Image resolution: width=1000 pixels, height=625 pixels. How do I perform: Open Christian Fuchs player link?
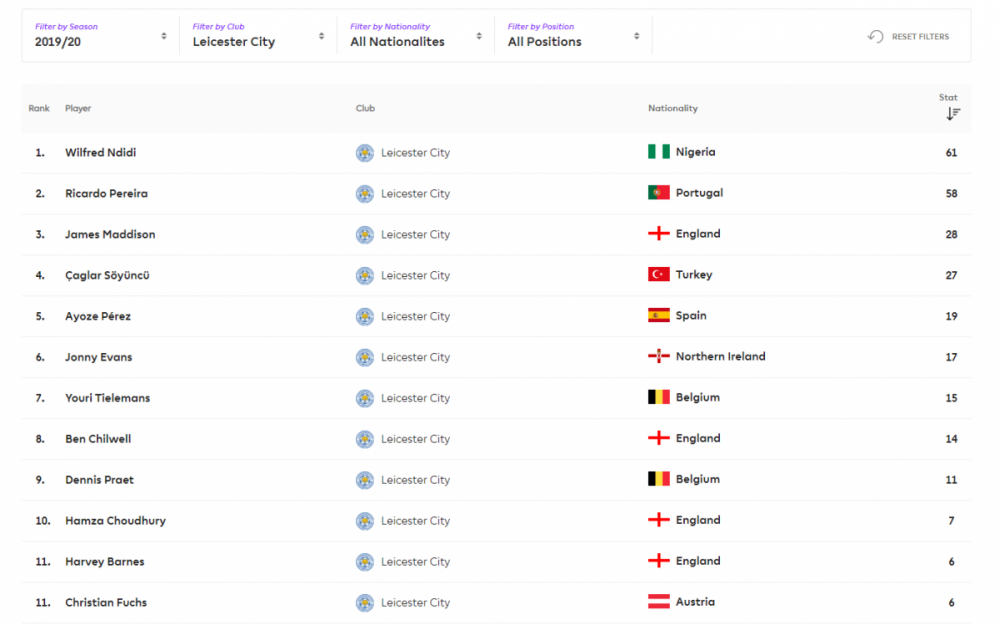[106, 603]
